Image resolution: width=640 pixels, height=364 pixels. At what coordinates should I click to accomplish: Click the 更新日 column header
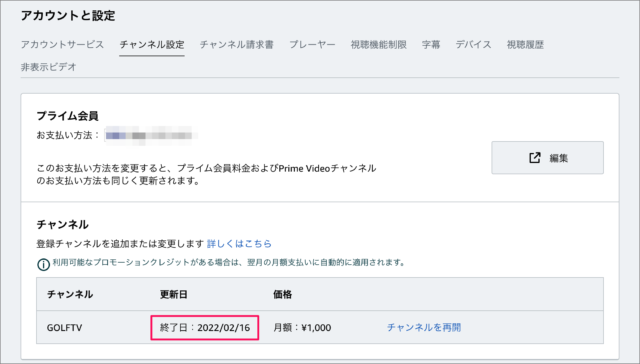173,294
